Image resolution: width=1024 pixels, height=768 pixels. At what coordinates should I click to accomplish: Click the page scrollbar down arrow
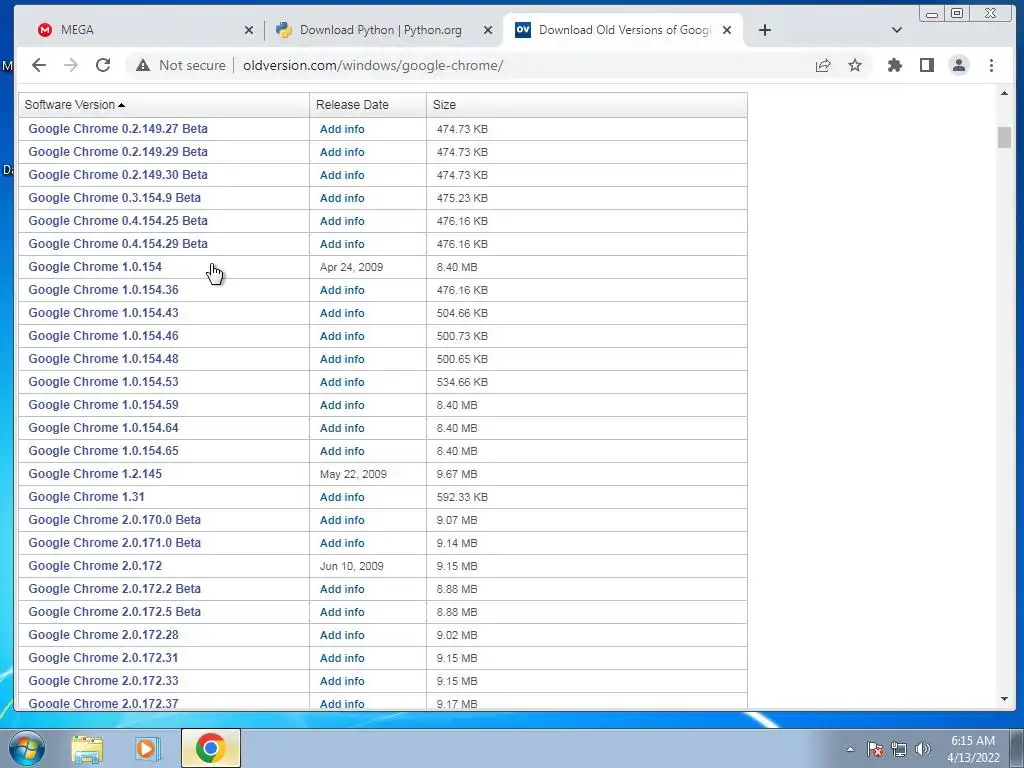[x=1004, y=699]
